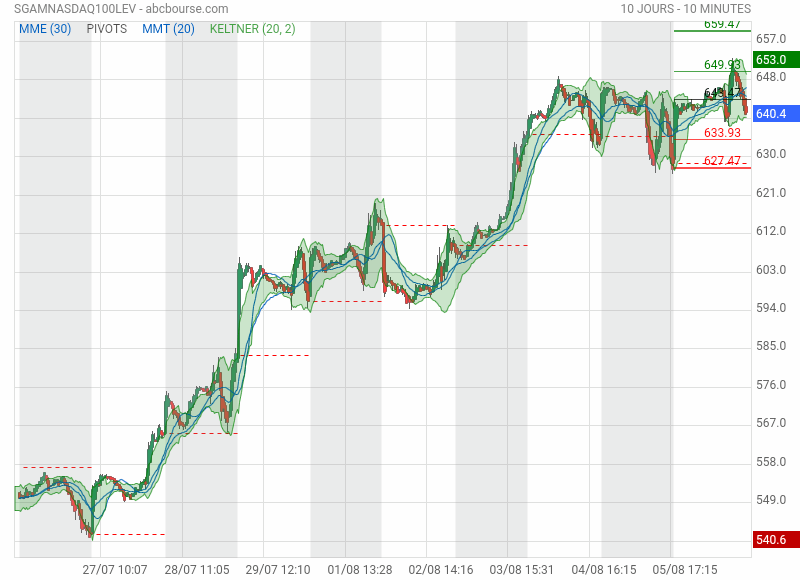Click the 649.93 resistance pivot label
Screen dimensions: 800x580
[x=722, y=65]
